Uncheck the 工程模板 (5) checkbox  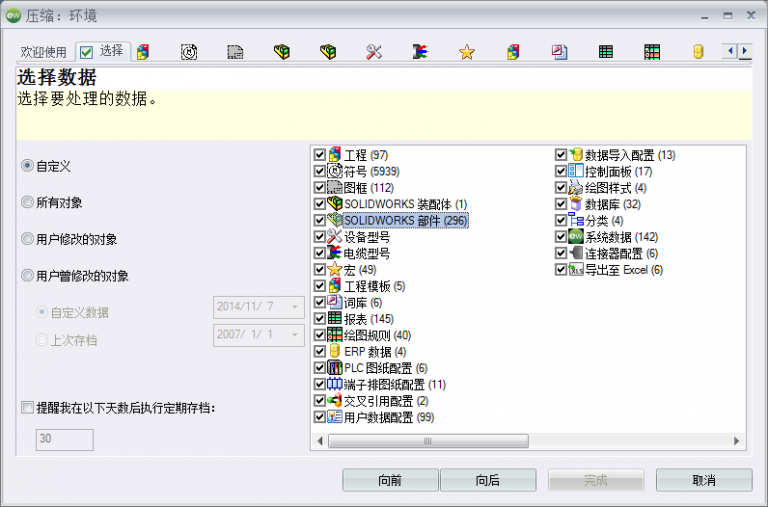point(320,286)
